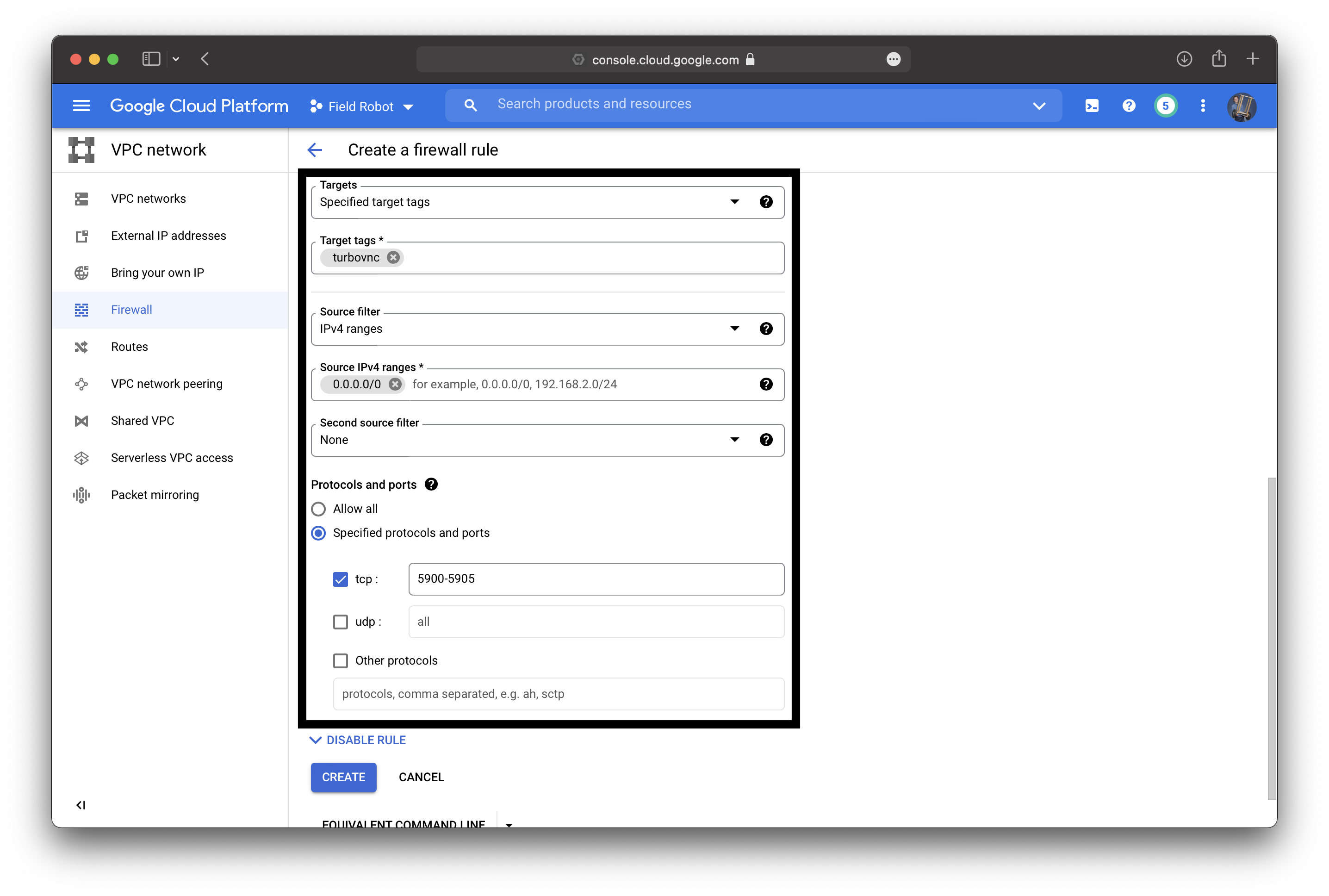Click the VPC networks sidebar icon
Screen dimensions: 1329x896
81,199
